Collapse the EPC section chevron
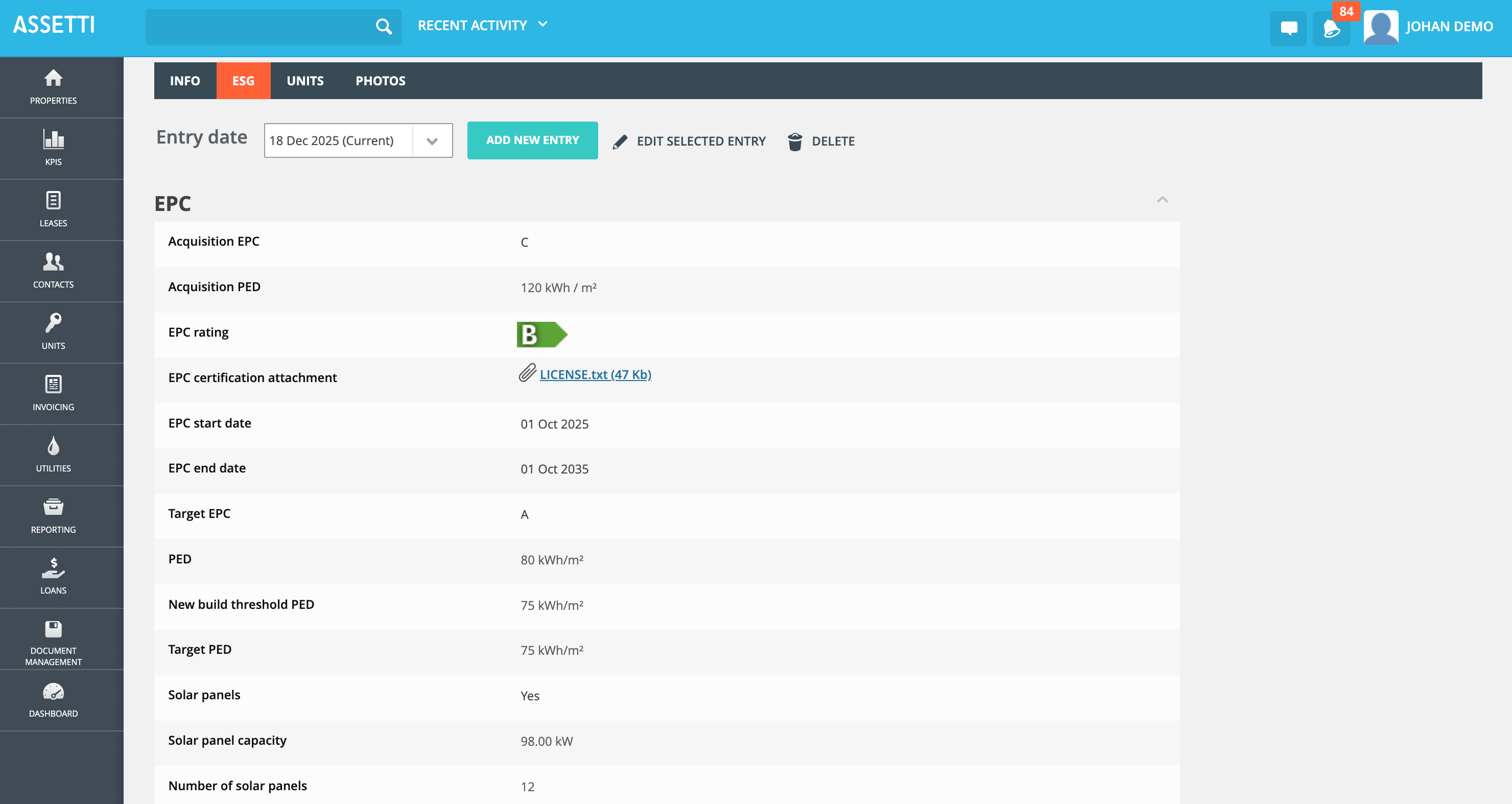Screen dimensions: 1512x804 point(1162,200)
